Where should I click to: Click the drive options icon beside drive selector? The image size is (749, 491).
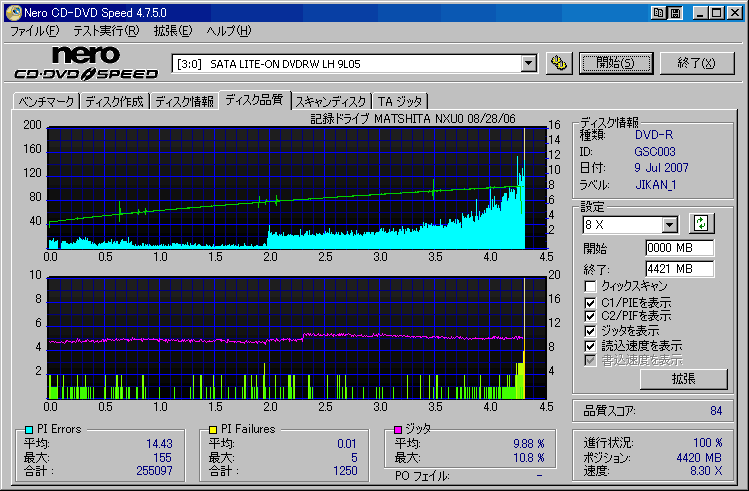pyautogui.click(x=559, y=63)
